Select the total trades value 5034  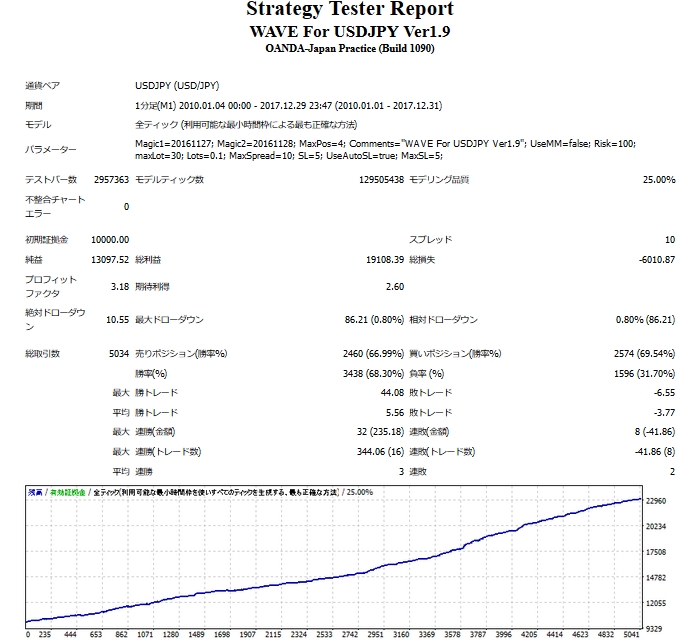tap(117, 353)
